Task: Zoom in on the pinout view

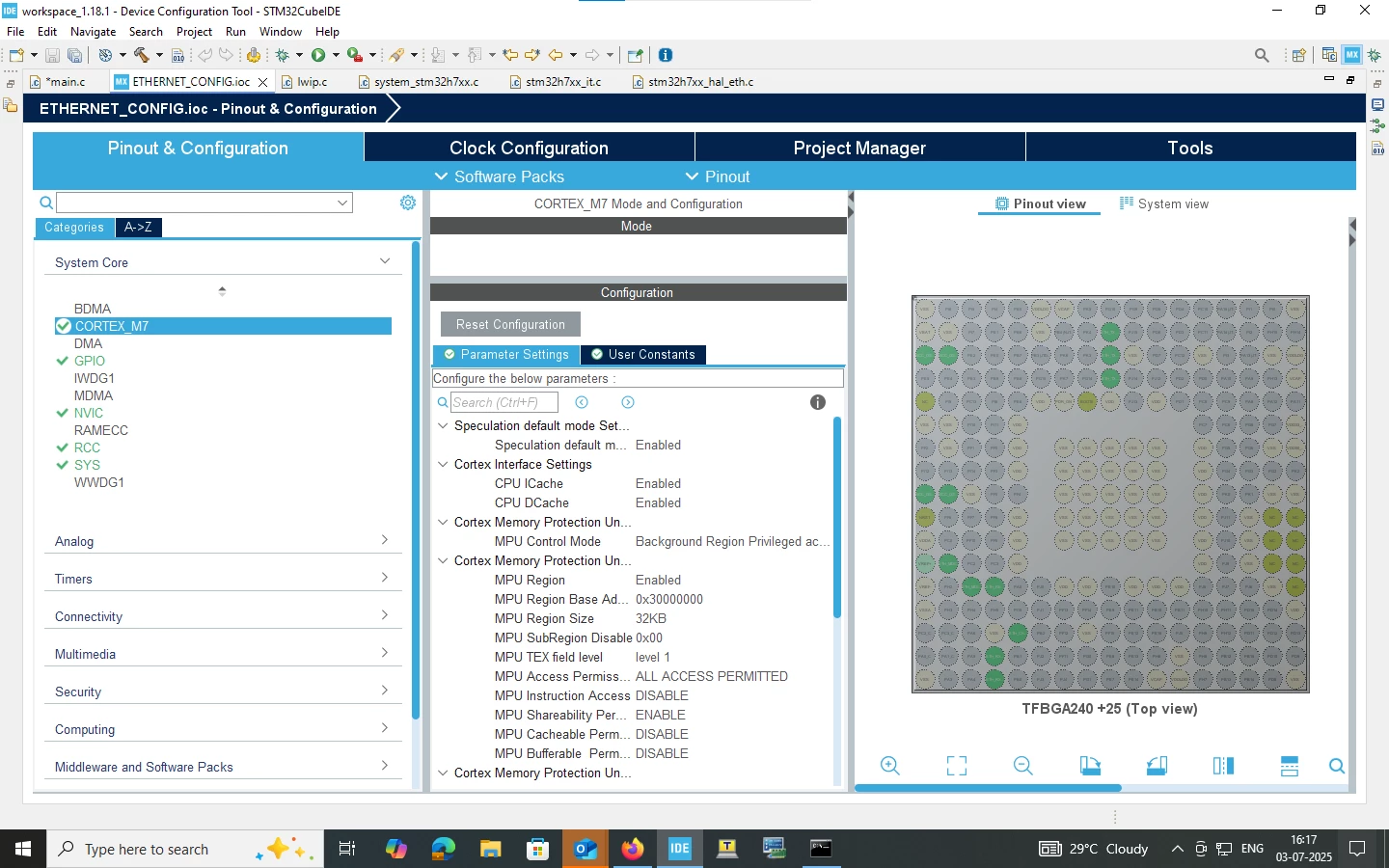Action: click(890, 766)
